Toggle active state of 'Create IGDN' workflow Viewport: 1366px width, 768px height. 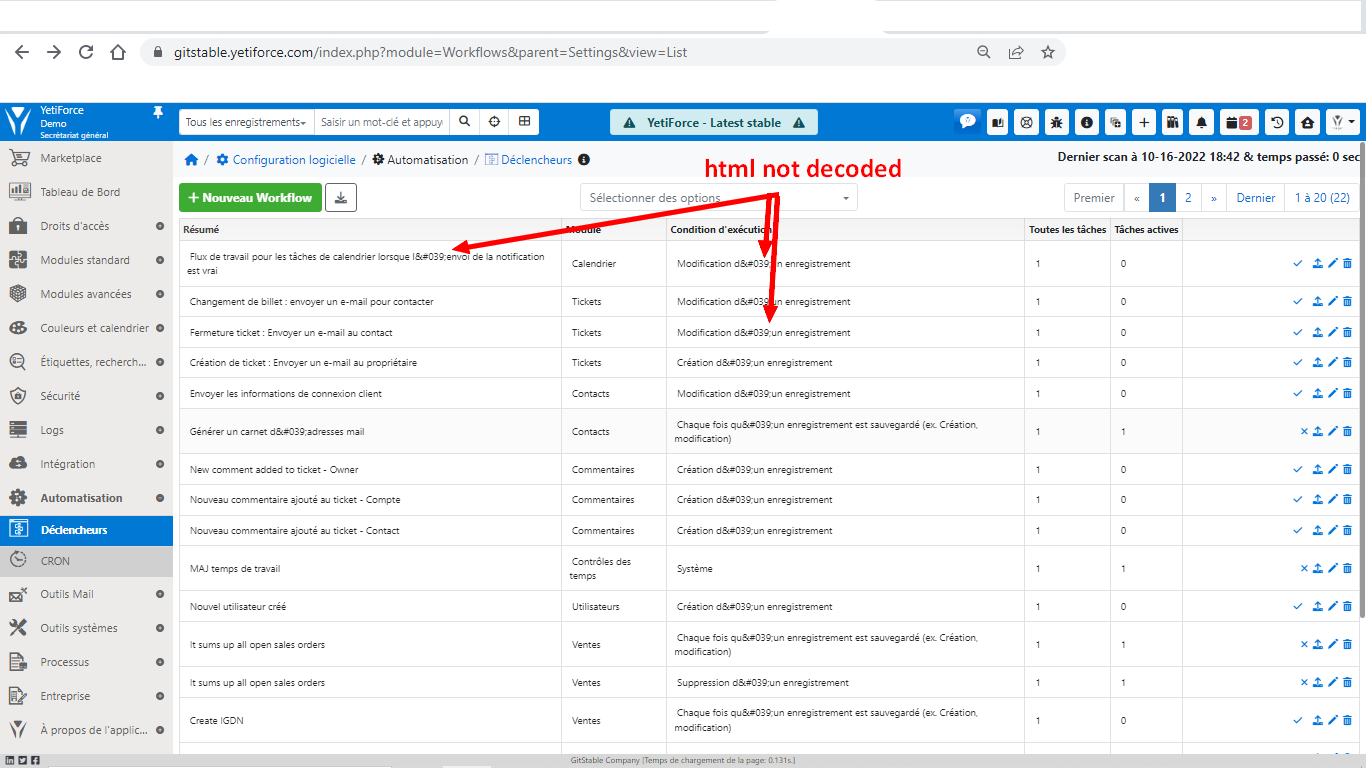click(x=1298, y=720)
